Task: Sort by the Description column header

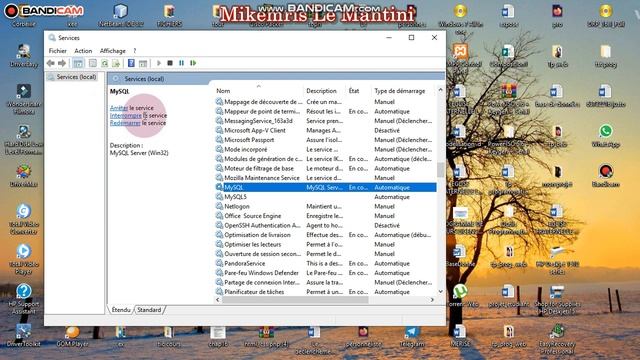Action: pos(325,91)
